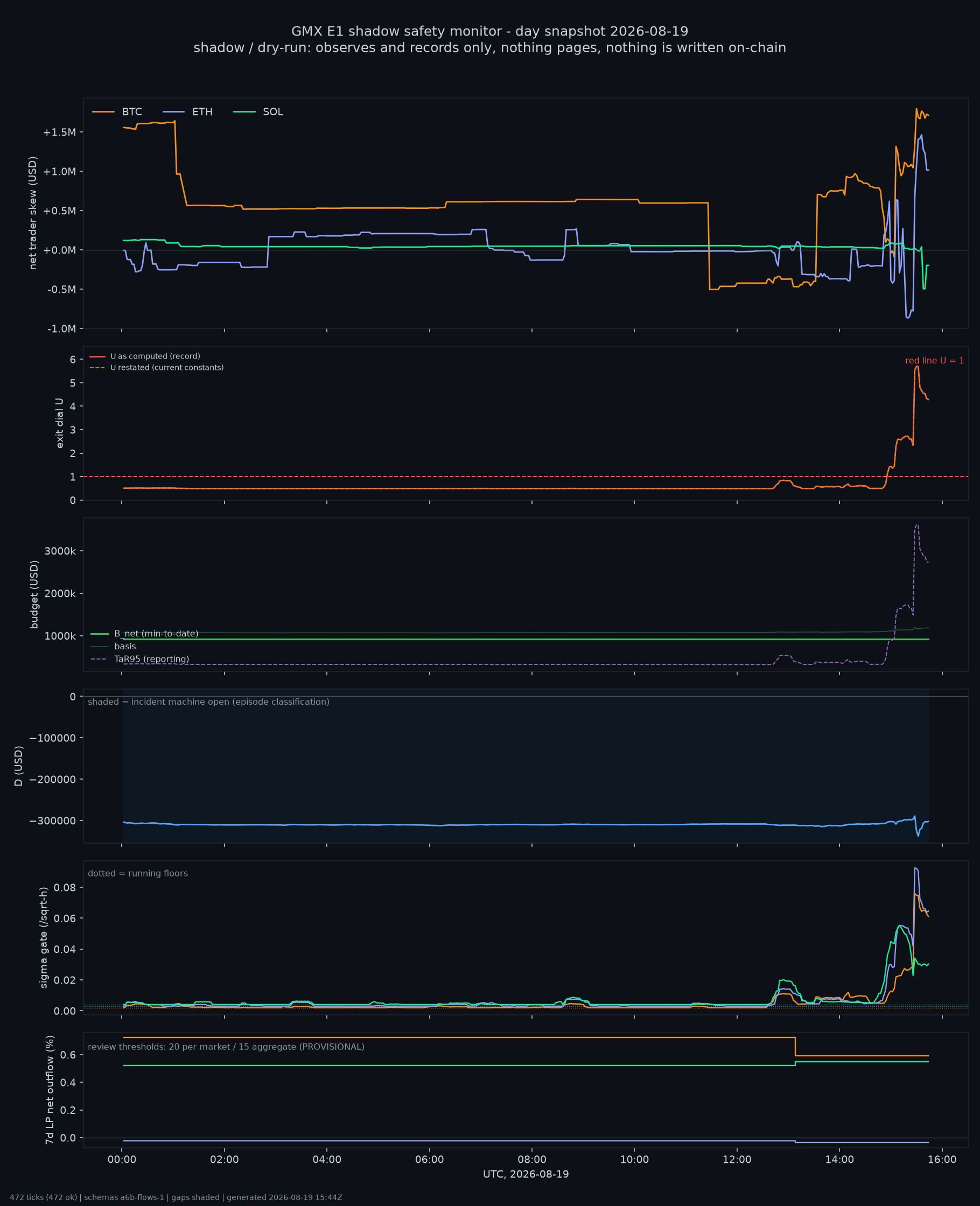Viewport: 980px width, 1206px height.
Task: Select legend entry "TaR95 (reporting)"
Action: click(x=139, y=659)
